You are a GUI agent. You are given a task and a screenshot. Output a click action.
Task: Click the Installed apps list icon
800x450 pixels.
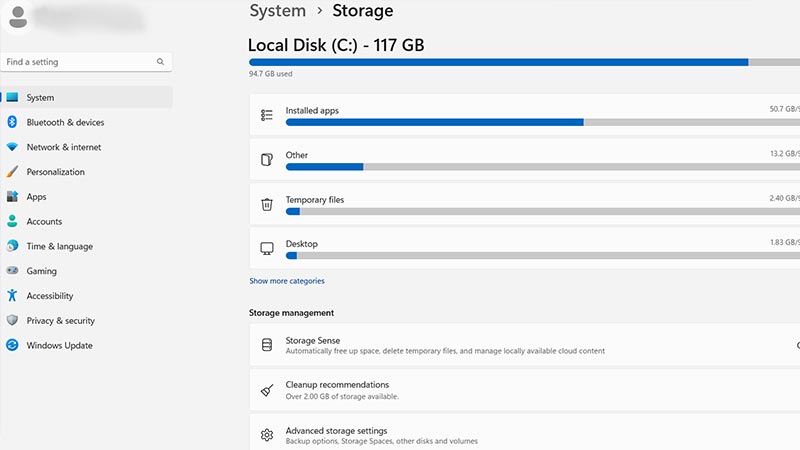[267, 115]
